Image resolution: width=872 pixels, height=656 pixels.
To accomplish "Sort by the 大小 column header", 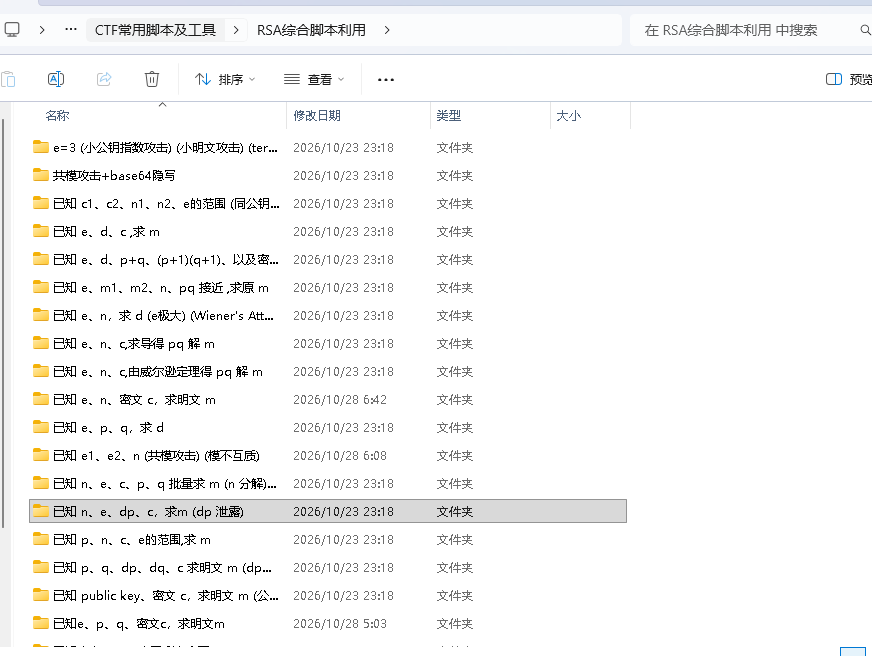I will pyautogui.click(x=568, y=116).
